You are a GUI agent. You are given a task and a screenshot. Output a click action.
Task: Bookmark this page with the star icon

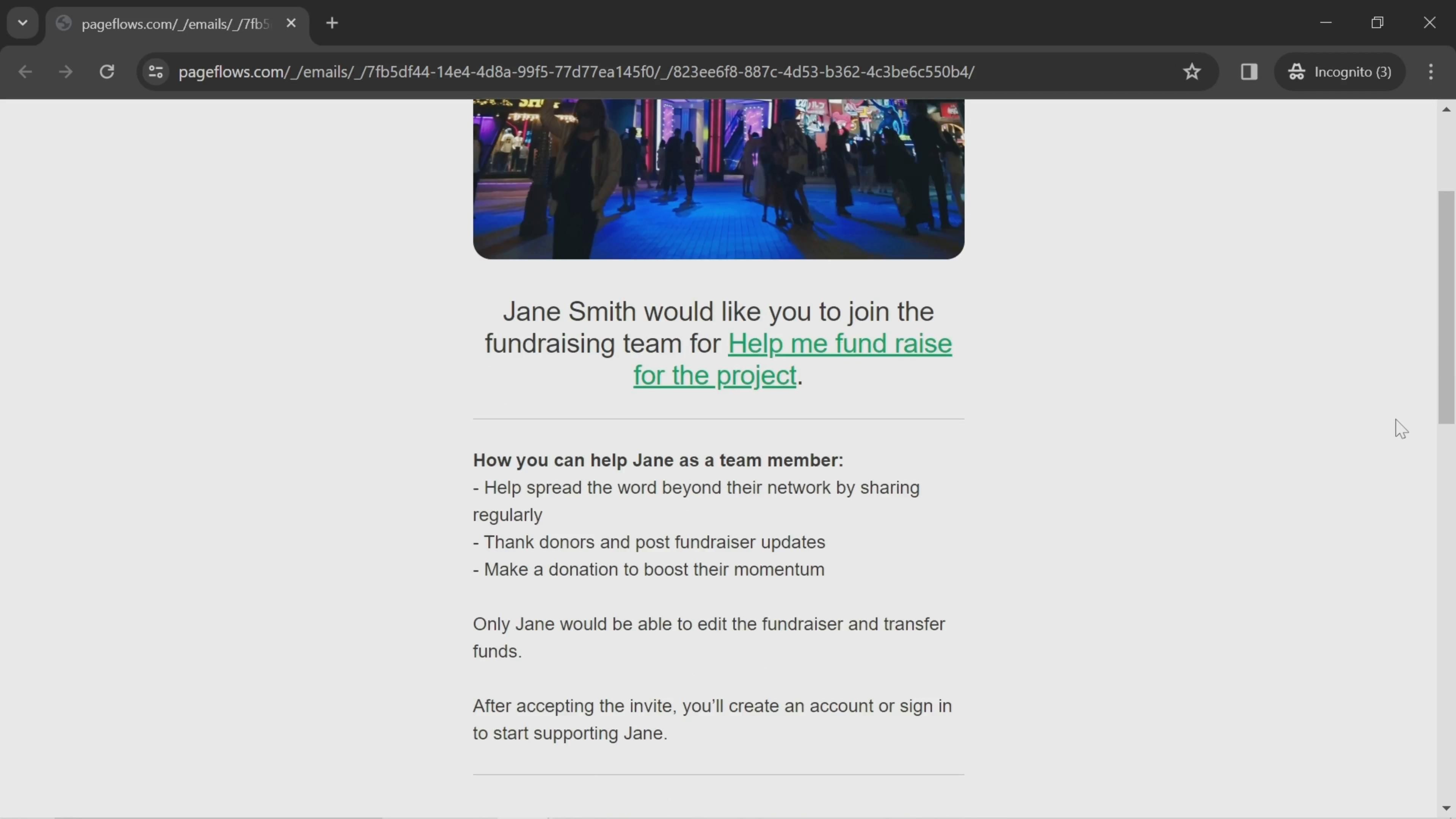click(1191, 72)
